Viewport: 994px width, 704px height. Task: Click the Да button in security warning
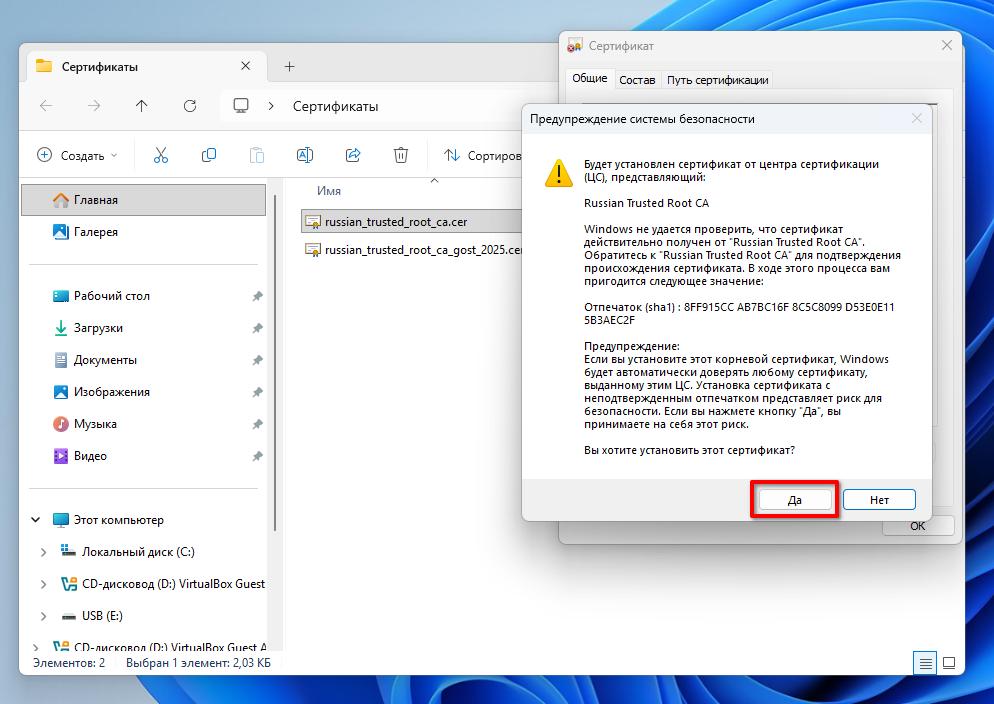[794, 499]
